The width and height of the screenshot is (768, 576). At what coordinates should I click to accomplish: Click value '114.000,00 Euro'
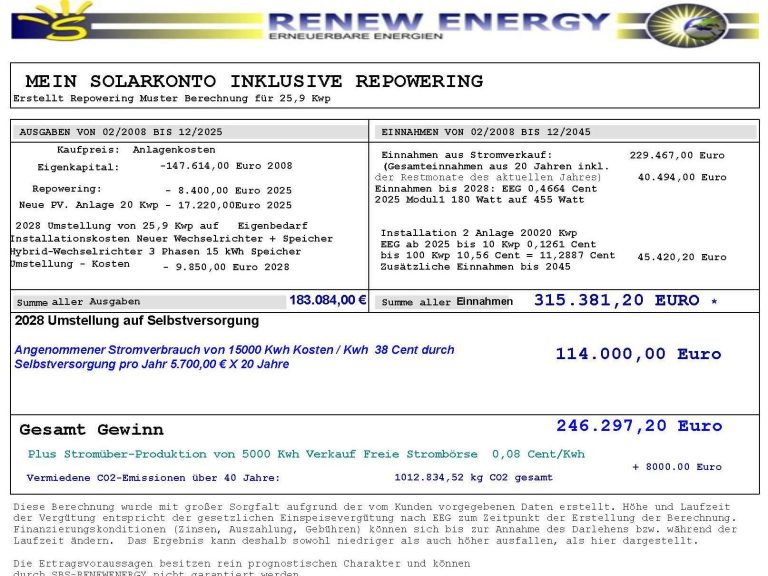(x=639, y=354)
